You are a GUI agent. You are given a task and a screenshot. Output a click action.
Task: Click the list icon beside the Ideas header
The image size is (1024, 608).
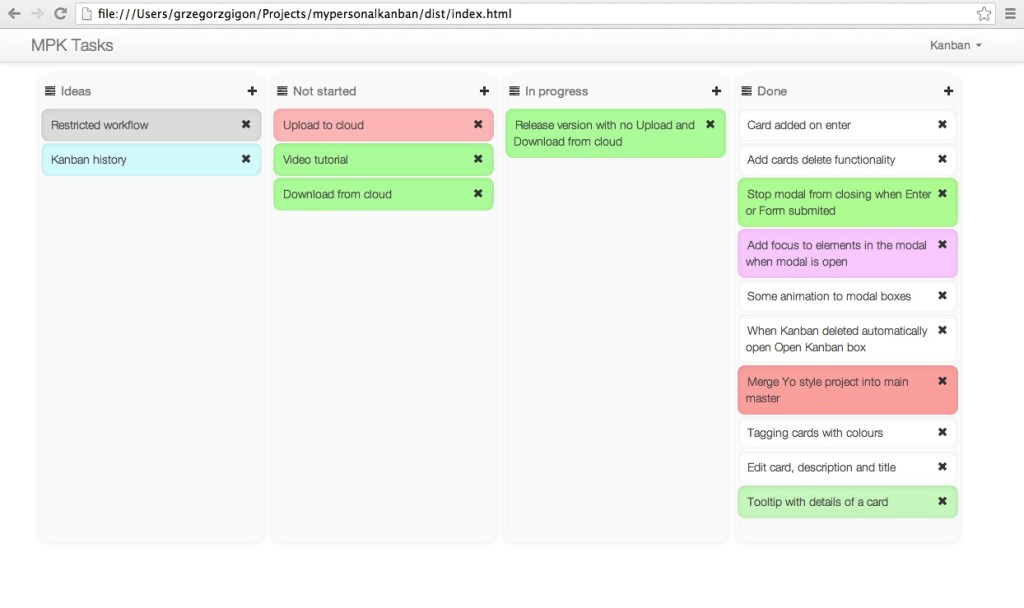tap(49, 91)
